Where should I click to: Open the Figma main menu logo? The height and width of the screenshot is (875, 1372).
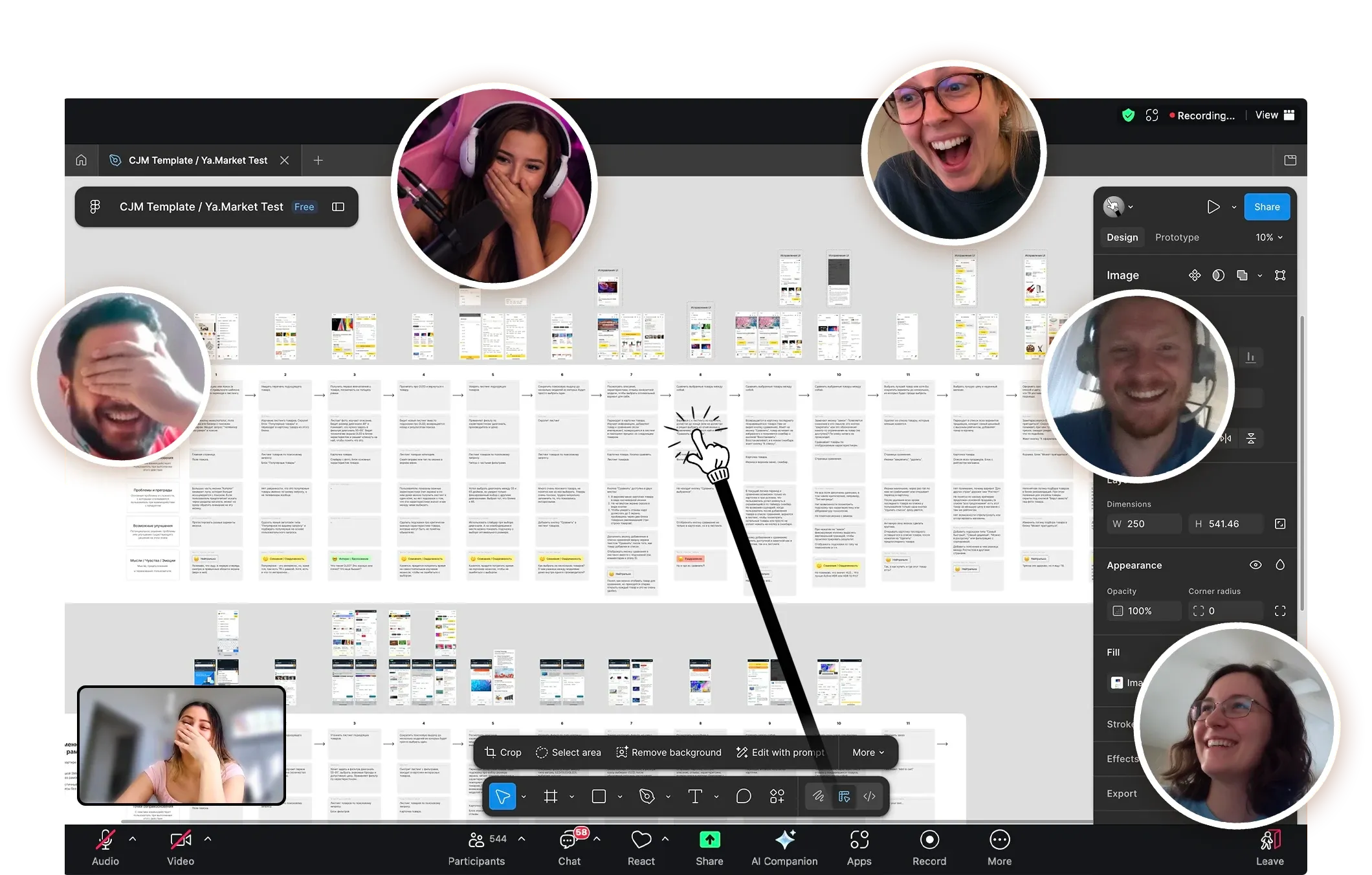[x=95, y=206]
